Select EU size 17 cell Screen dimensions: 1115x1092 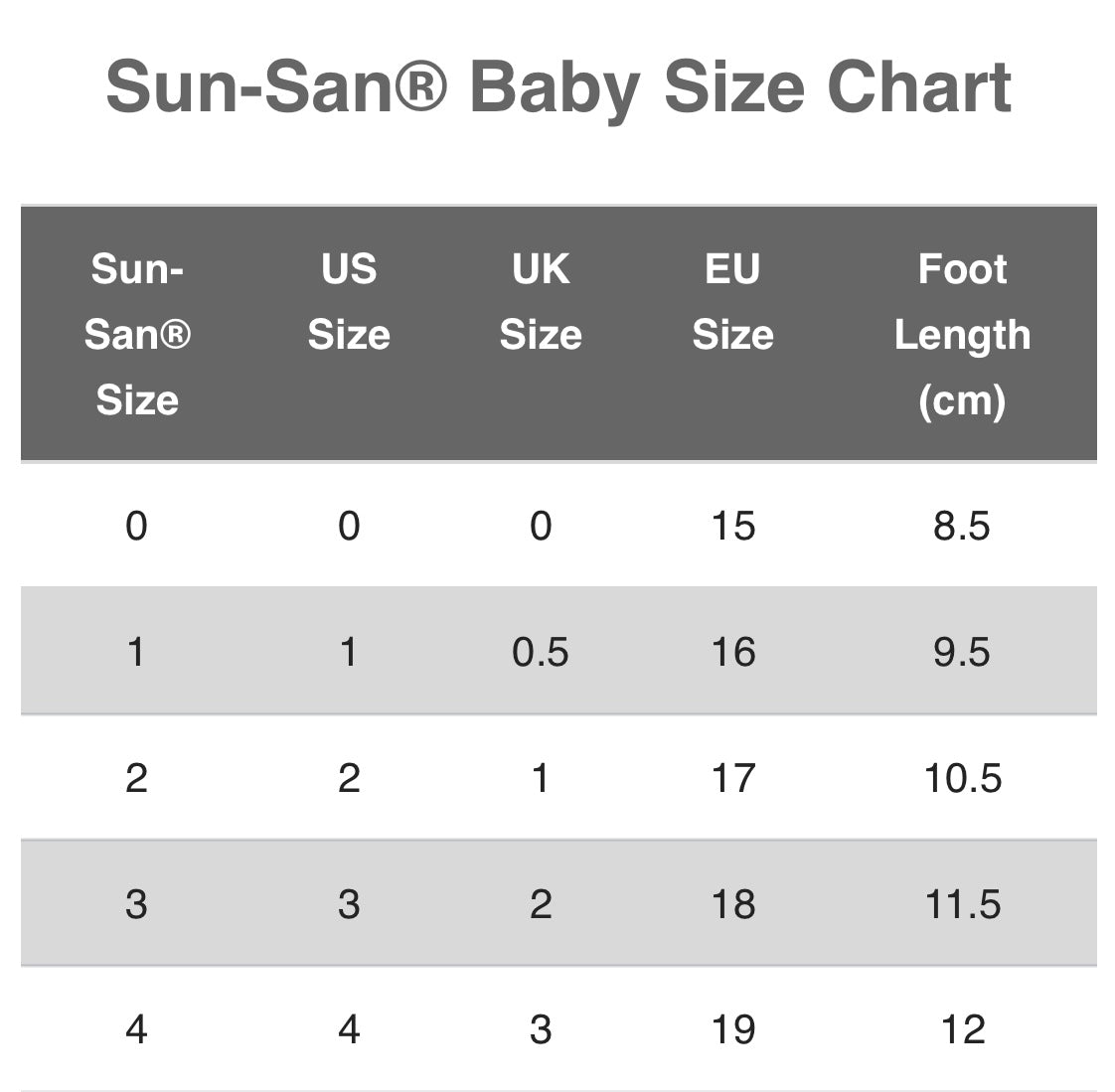point(732,778)
